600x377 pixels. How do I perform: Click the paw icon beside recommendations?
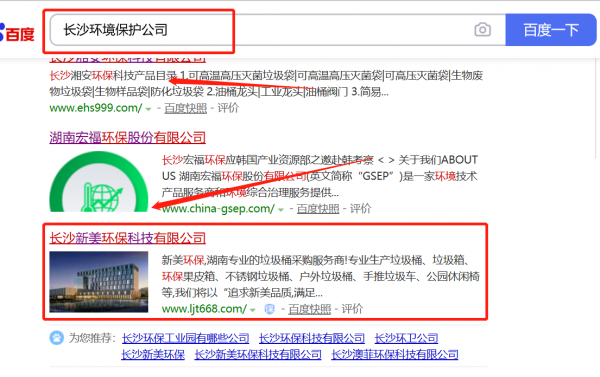click(57, 338)
